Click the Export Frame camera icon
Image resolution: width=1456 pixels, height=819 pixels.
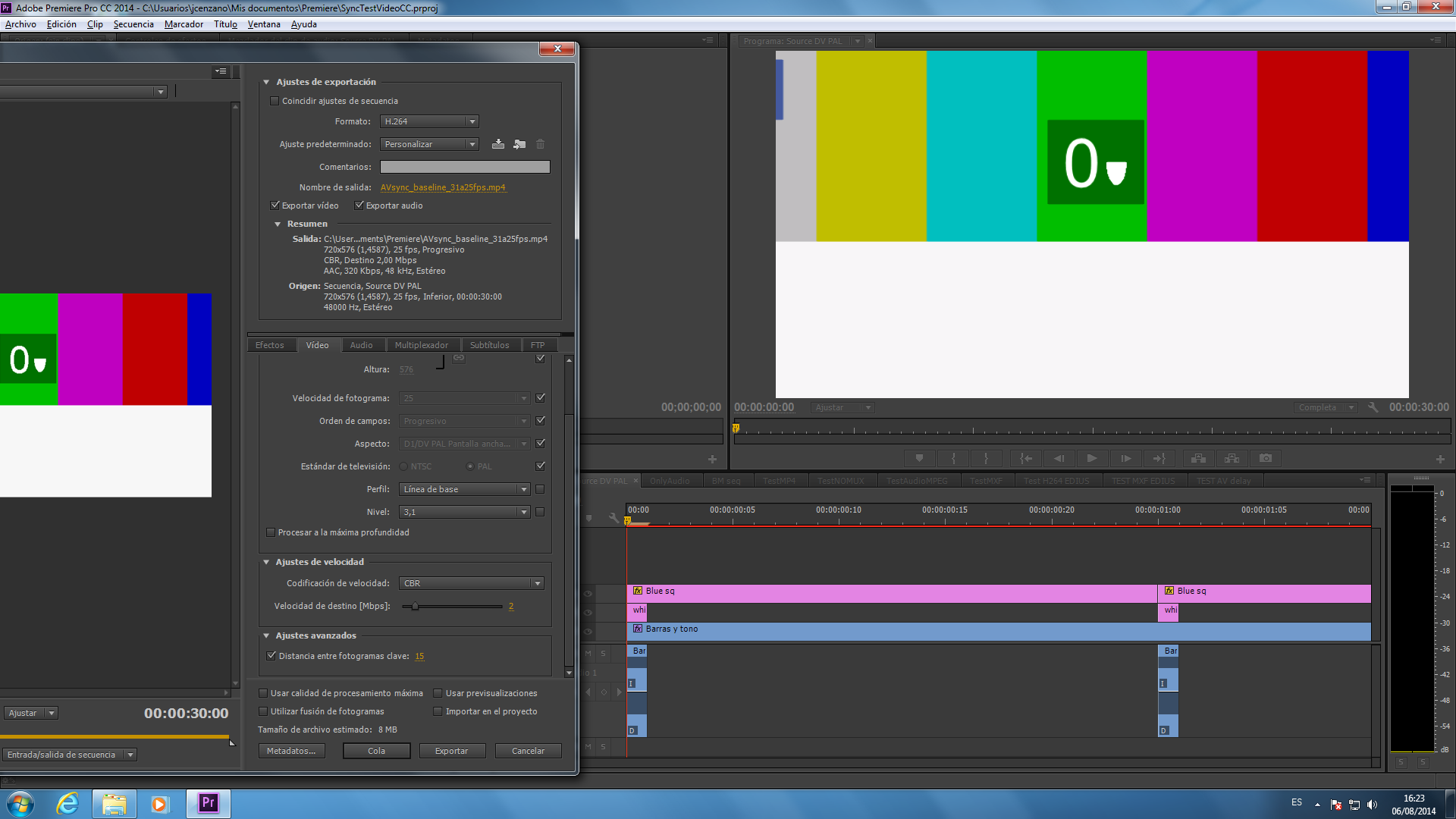[x=1266, y=458]
